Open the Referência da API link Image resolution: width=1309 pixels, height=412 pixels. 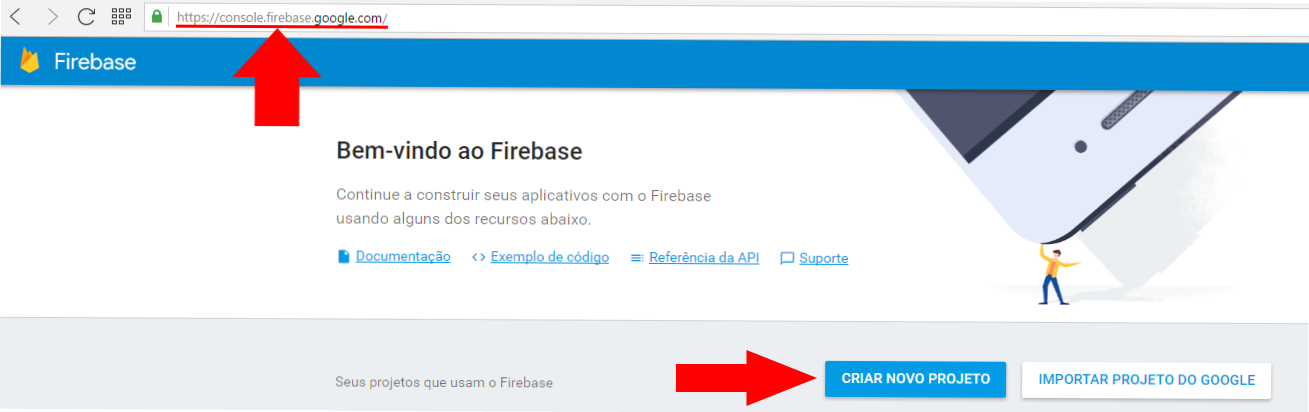(x=704, y=257)
